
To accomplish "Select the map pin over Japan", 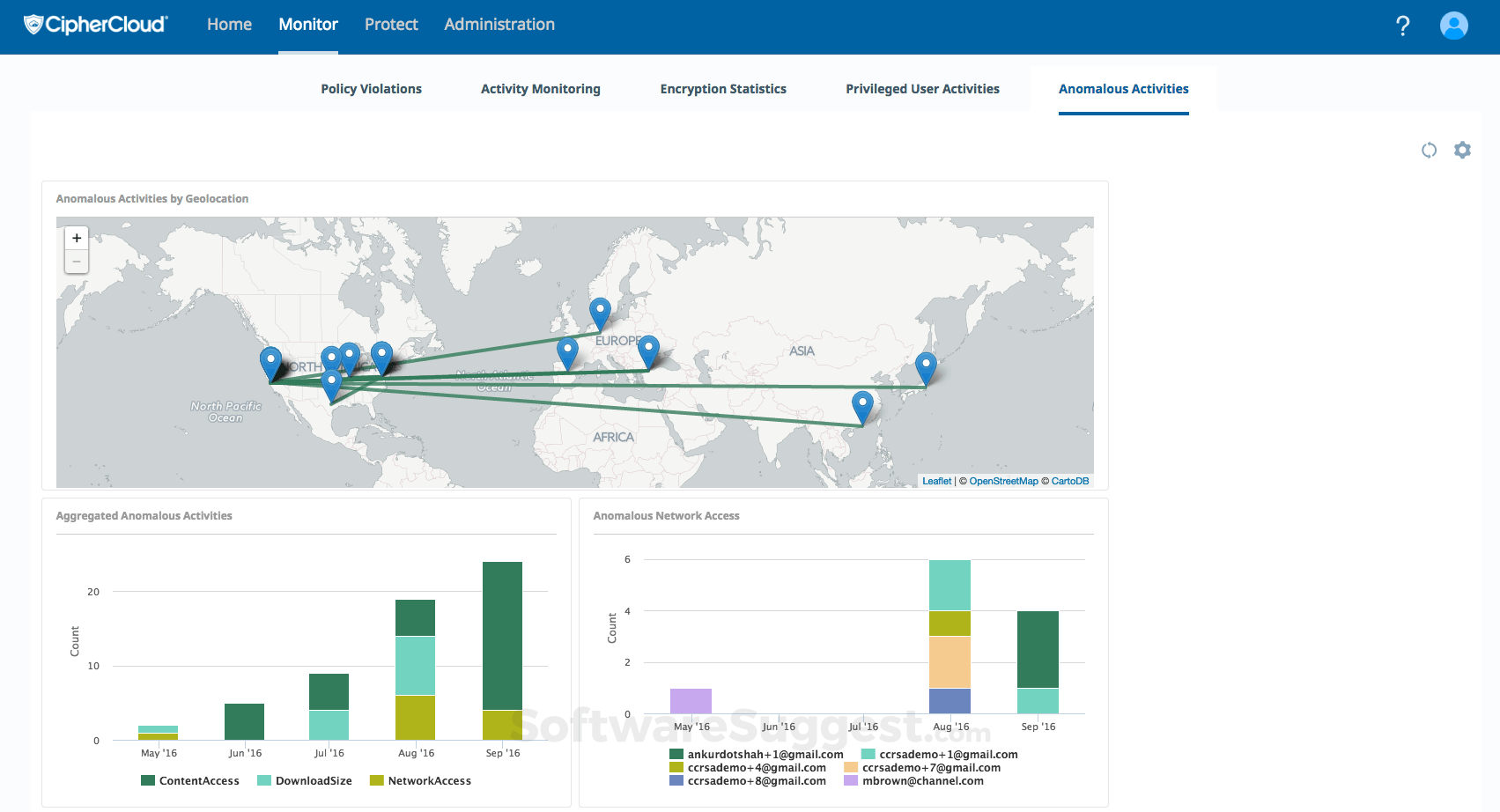I will coord(926,366).
